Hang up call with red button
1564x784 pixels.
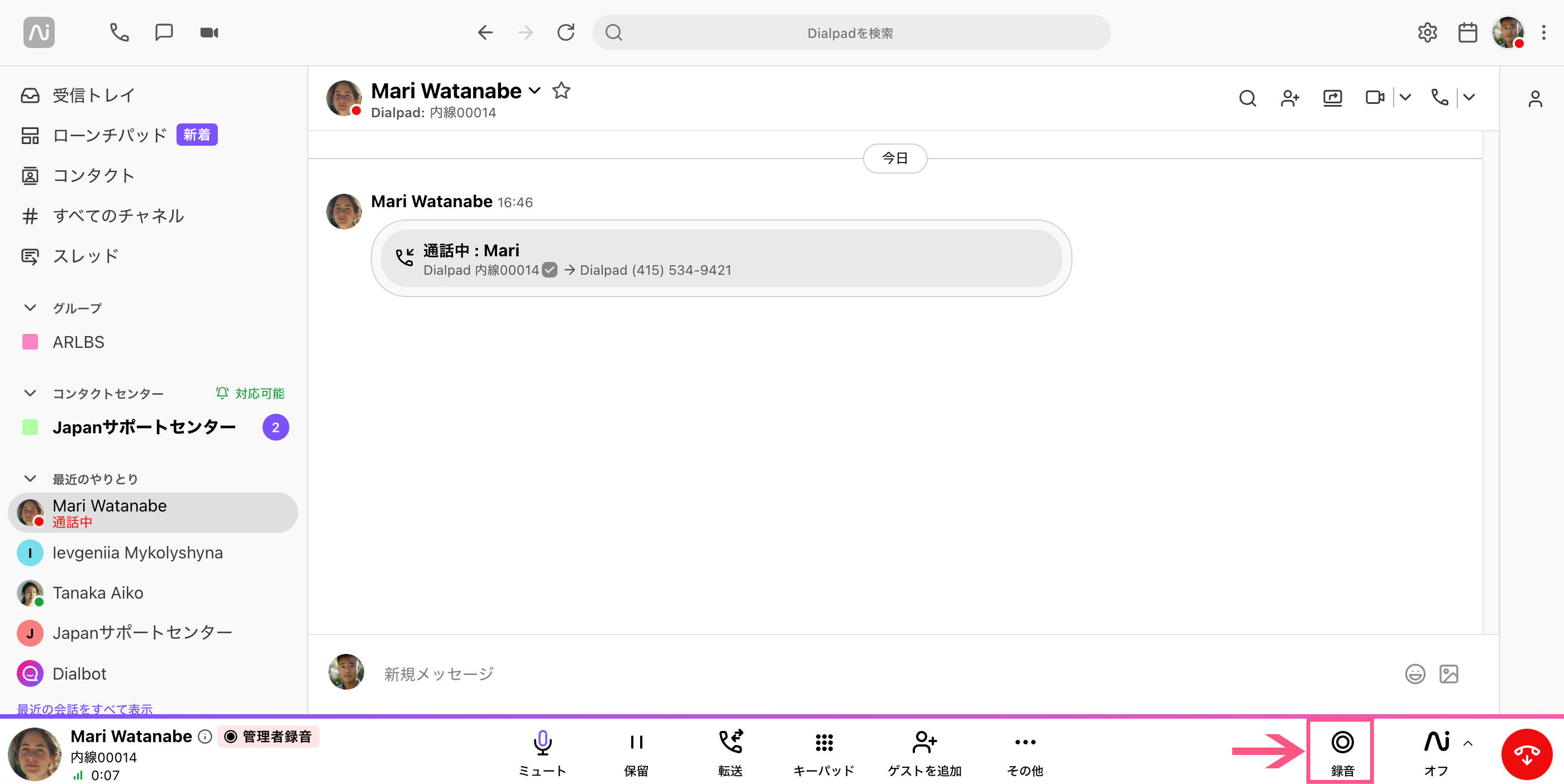point(1527,754)
